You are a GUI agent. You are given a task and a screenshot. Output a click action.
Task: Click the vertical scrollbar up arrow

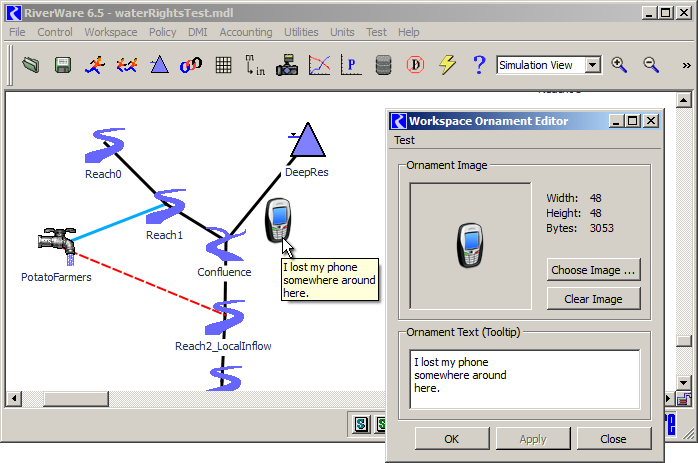[683, 100]
